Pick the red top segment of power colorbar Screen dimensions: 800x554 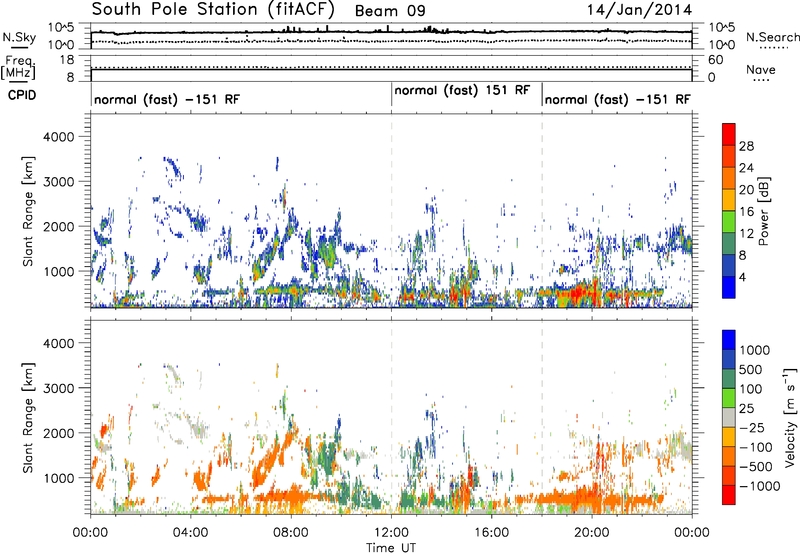[729, 134]
